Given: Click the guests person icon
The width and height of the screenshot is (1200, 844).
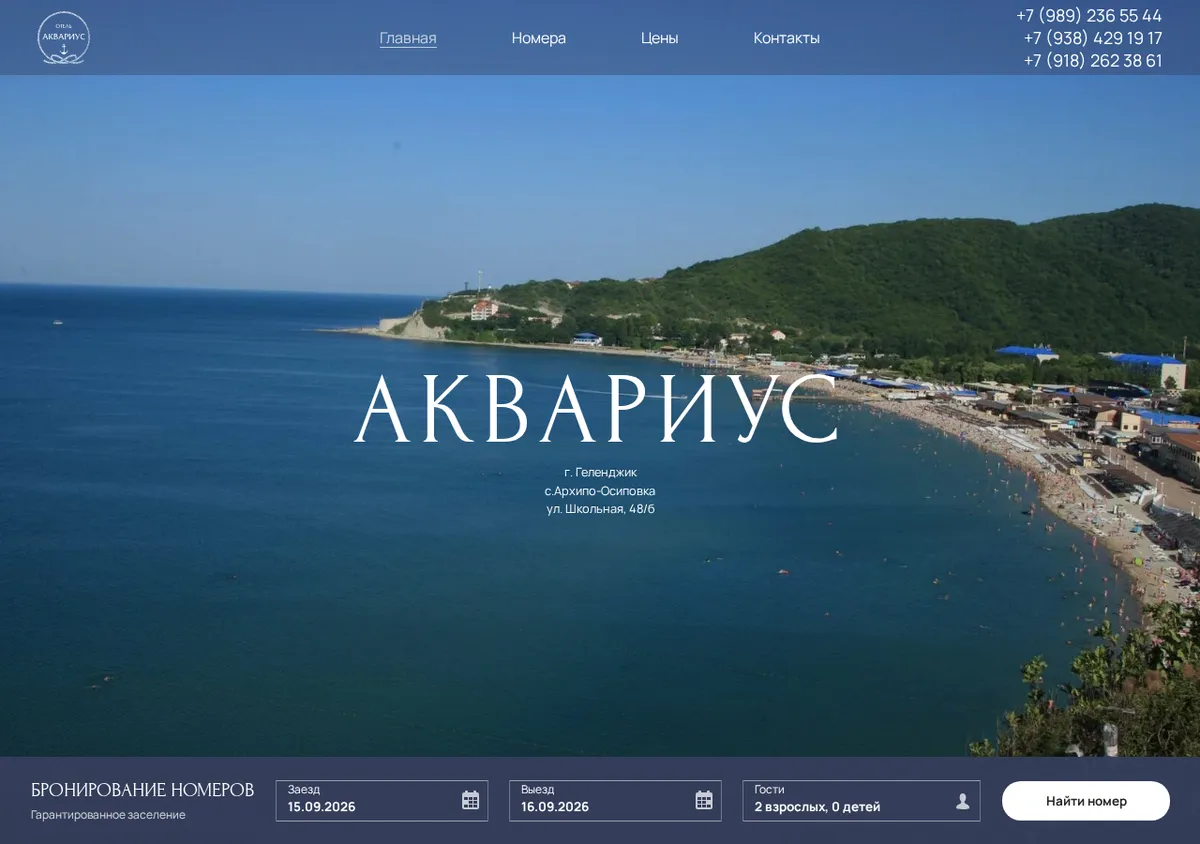Looking at the screenshot, I should [x=963, y=801].
